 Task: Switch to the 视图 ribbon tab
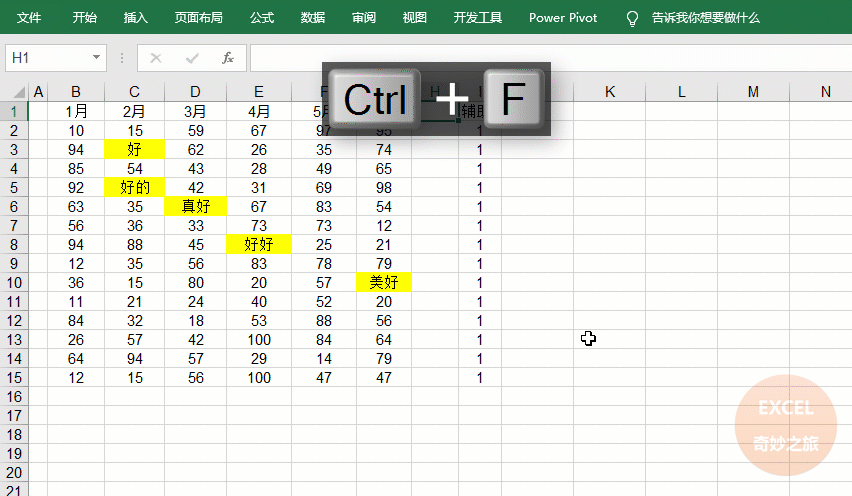tap(415, 18)
